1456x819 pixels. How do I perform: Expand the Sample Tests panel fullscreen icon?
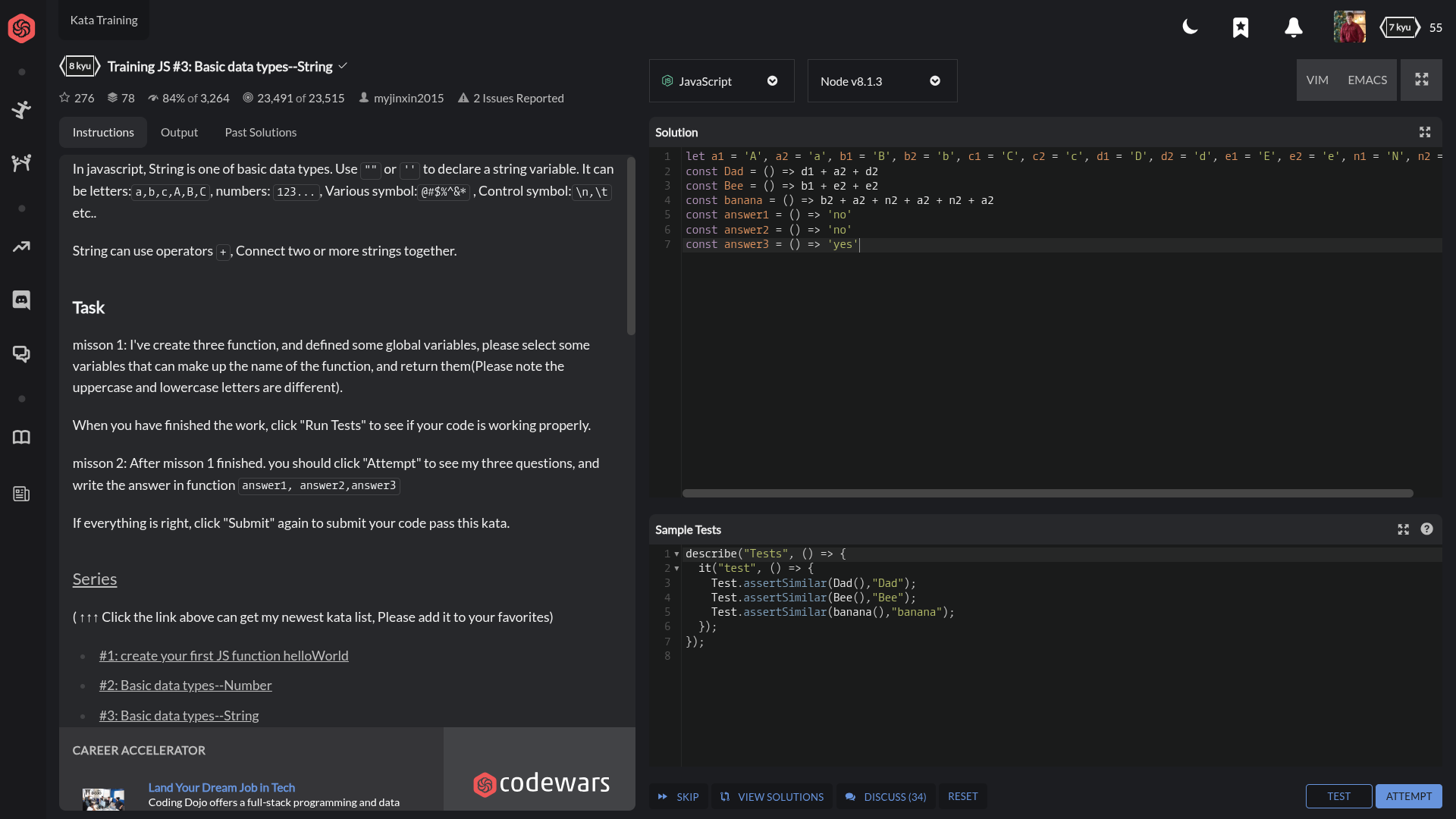coord(1404,529)
